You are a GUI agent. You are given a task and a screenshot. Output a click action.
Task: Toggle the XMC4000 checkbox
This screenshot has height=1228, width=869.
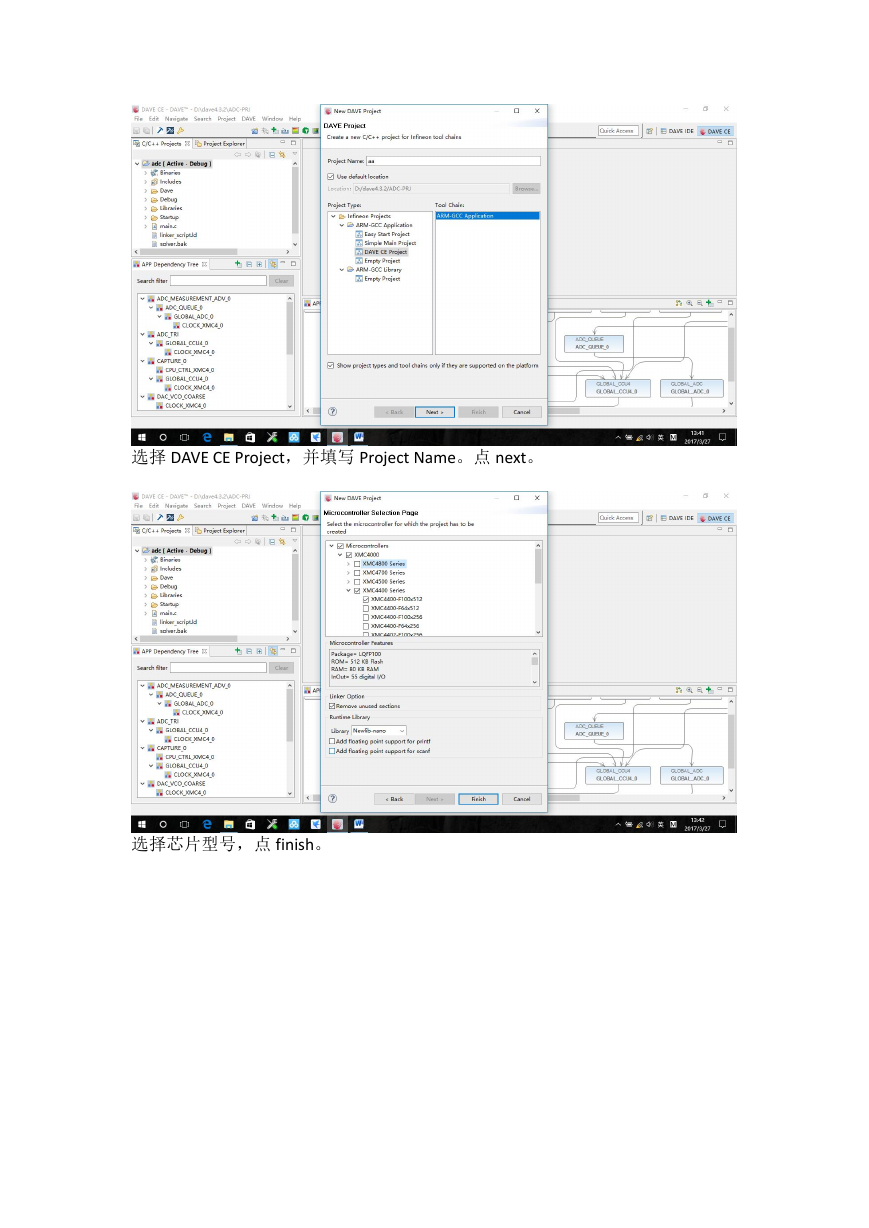[349, 554]
